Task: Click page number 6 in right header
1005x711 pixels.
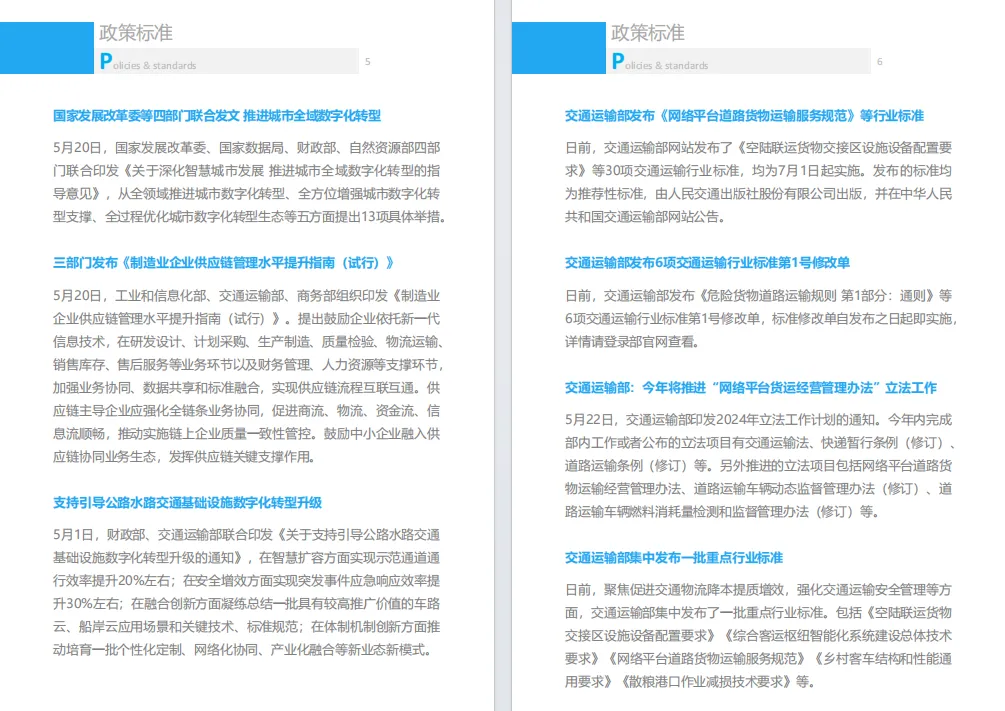Action: click(x=879, y=62)
